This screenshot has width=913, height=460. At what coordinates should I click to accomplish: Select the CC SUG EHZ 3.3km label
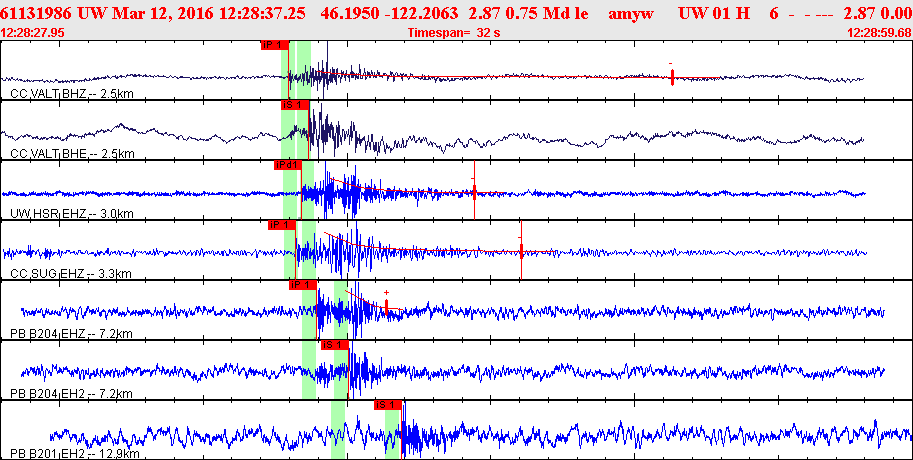71,274
